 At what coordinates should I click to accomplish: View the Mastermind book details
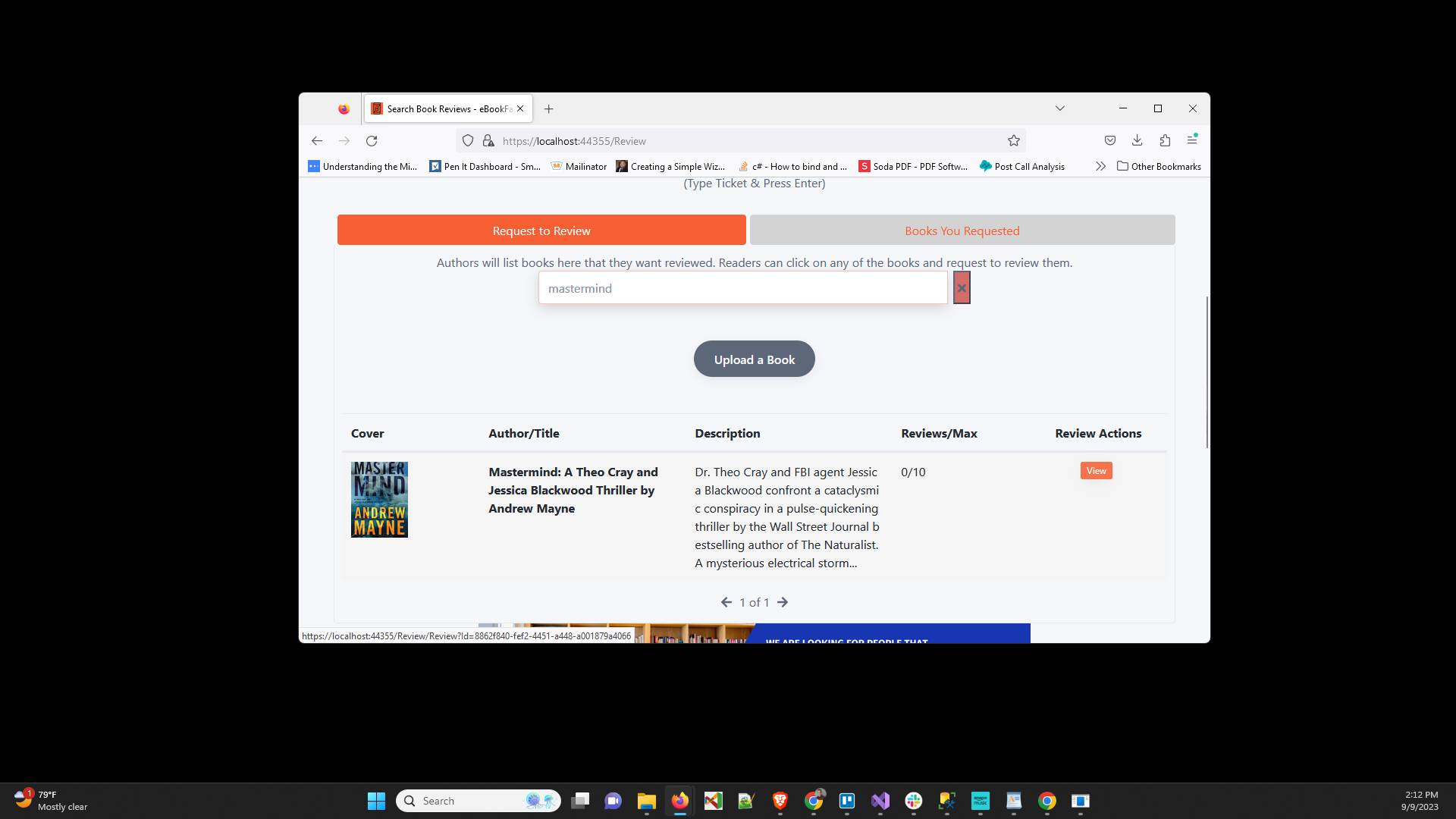coord(1096,470)
